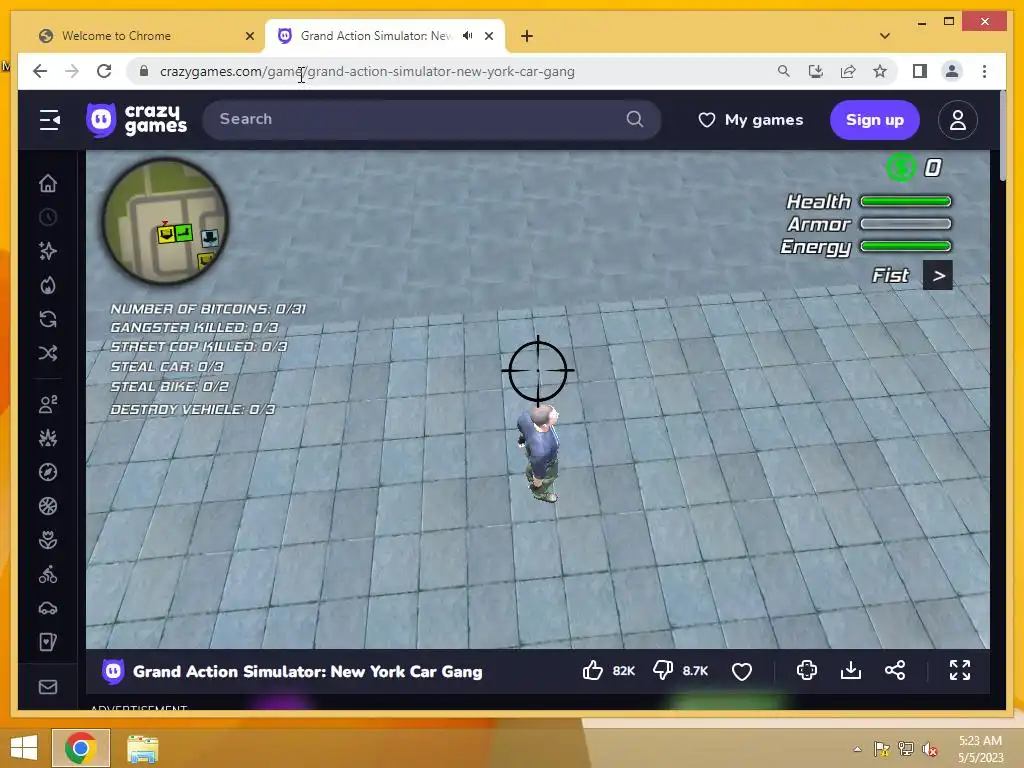Click the gamepad controls icon in game bar

807,670
